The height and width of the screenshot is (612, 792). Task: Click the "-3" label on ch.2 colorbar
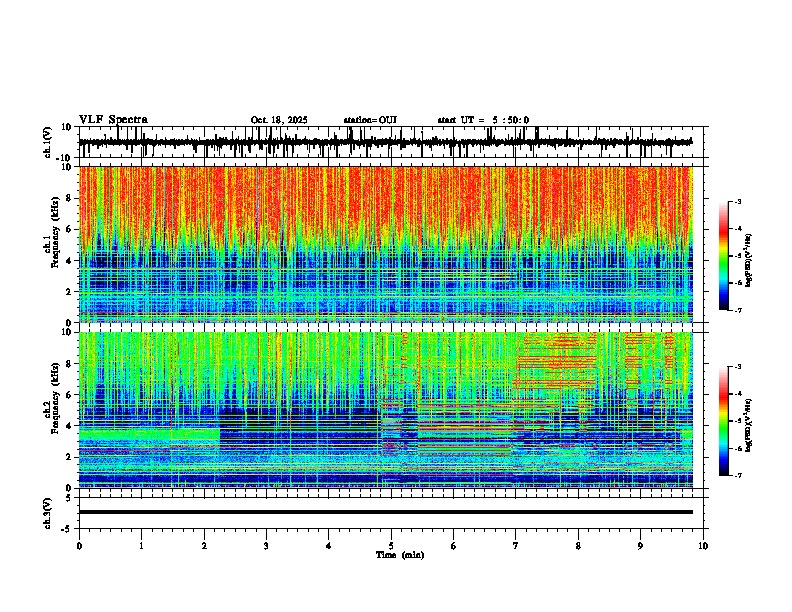736,367
